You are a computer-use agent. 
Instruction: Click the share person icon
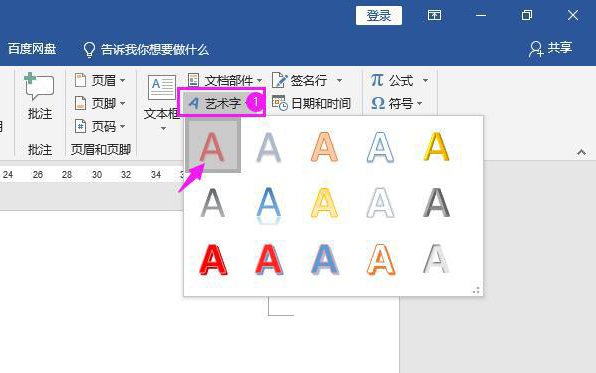click(536, 49)
